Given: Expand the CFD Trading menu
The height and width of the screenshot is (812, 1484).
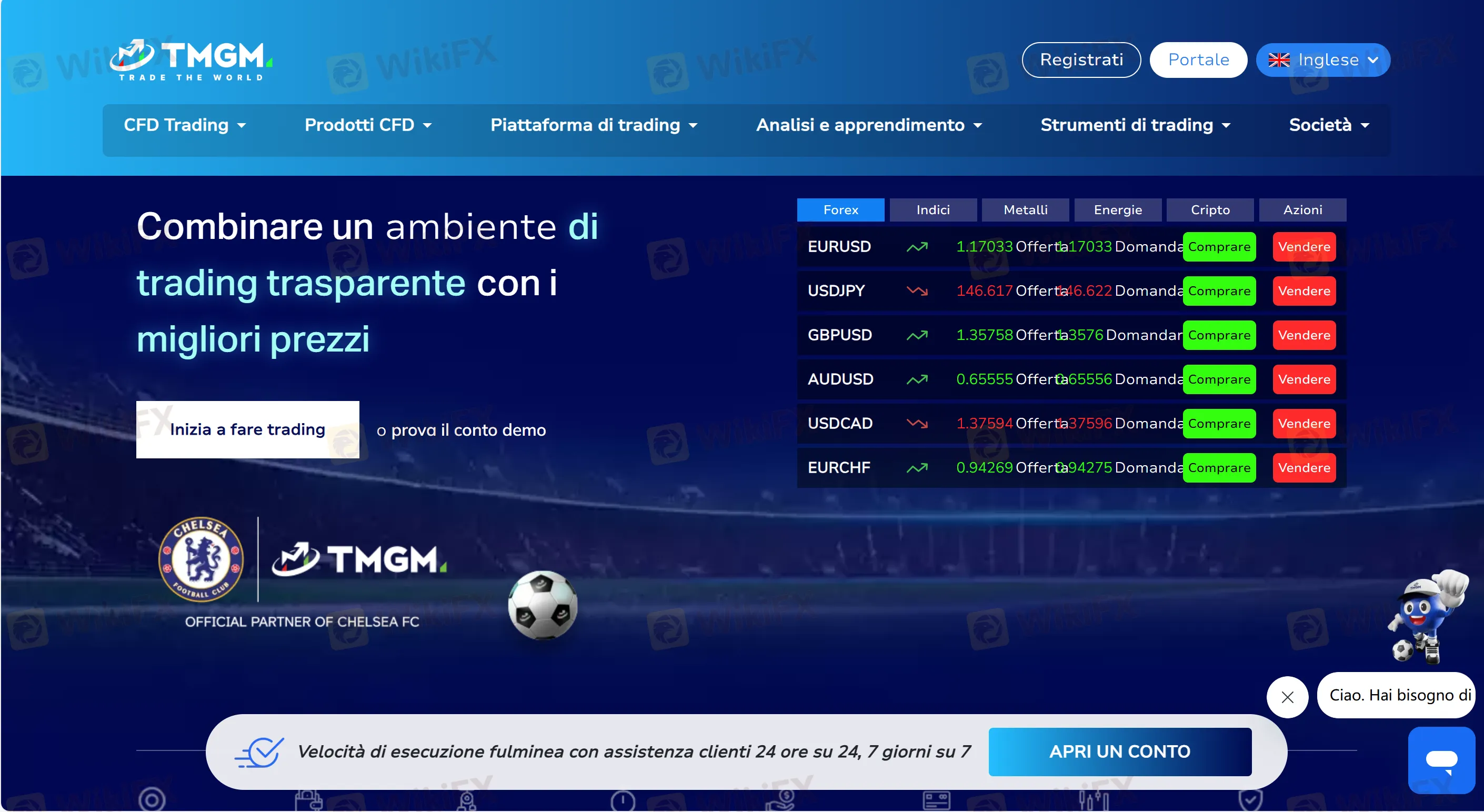Looking at the screenshot, I should pos(184,125).
